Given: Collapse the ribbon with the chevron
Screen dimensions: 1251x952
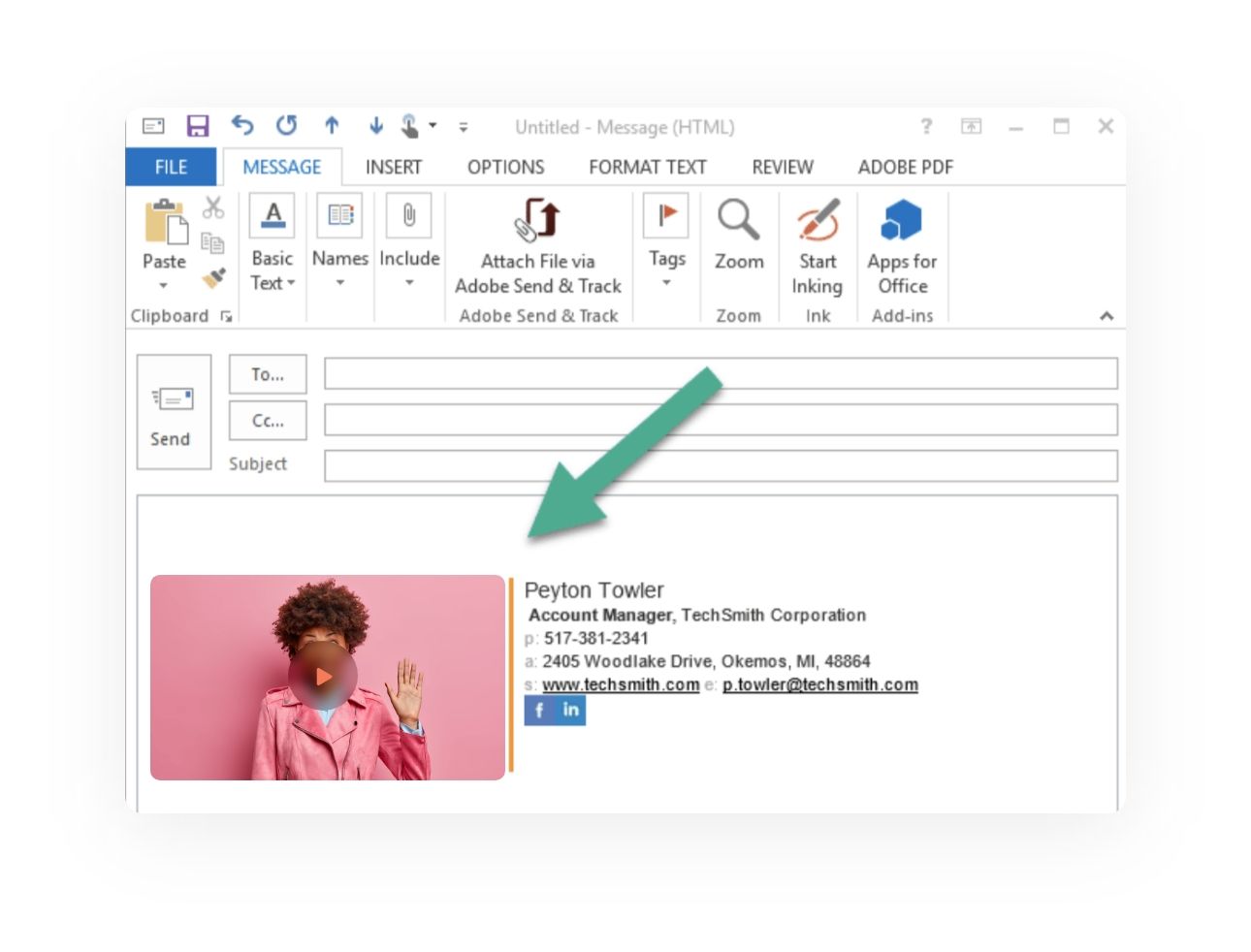Looking at the screenshot, I should click(x=1107, y=315).
